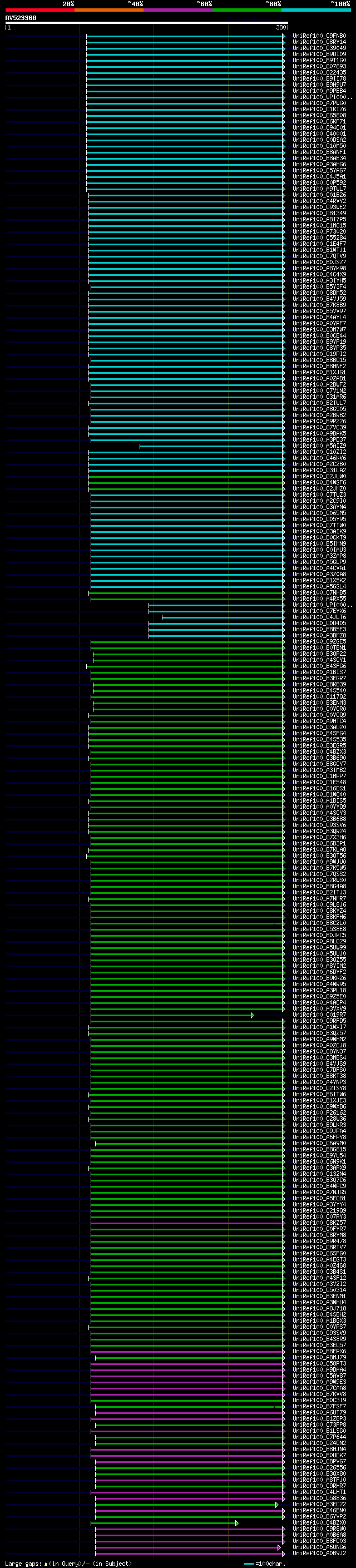
Task: Select the label UniRef100_B3QR22
Action: [x=319, y=654]
